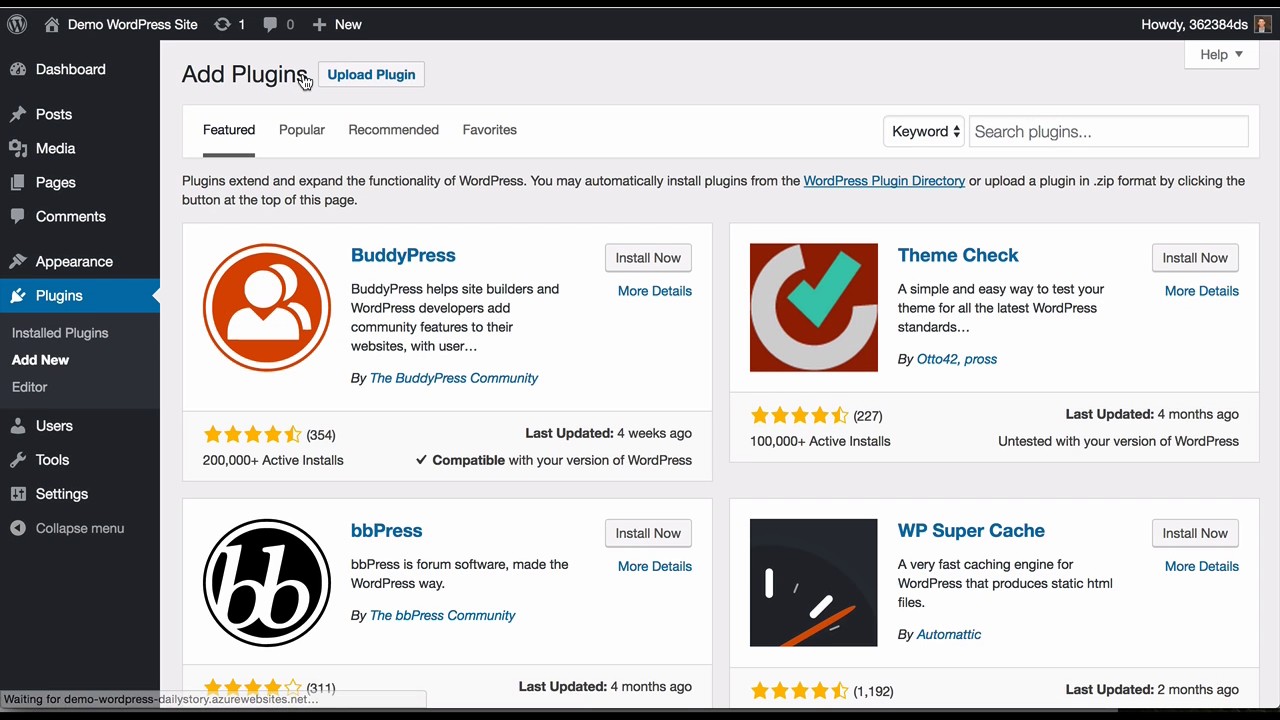The width and height of the screenshot is (1280, 720).
Task: View More Details for bbPress
Action: 655,566
